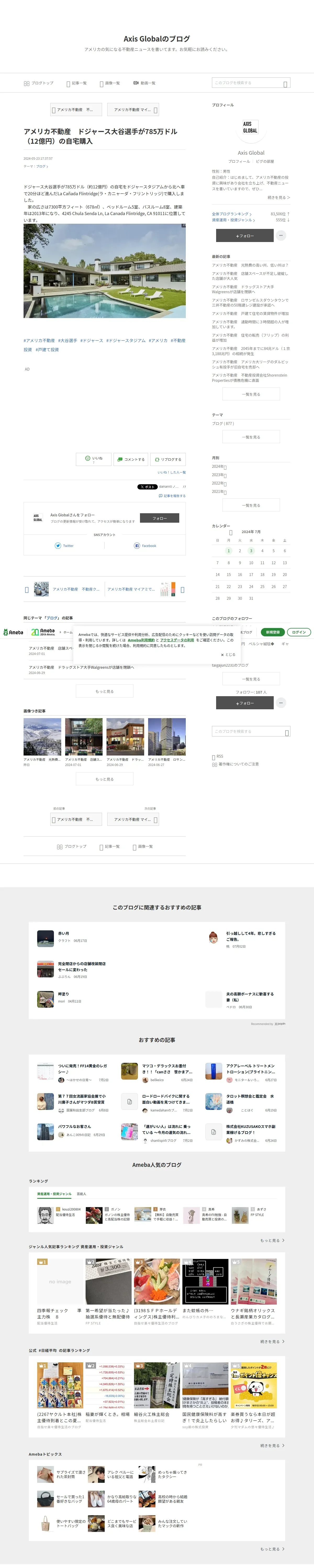Click search icon in header blog search box
Screen dimensions: 314x1568
pos(285,83)
